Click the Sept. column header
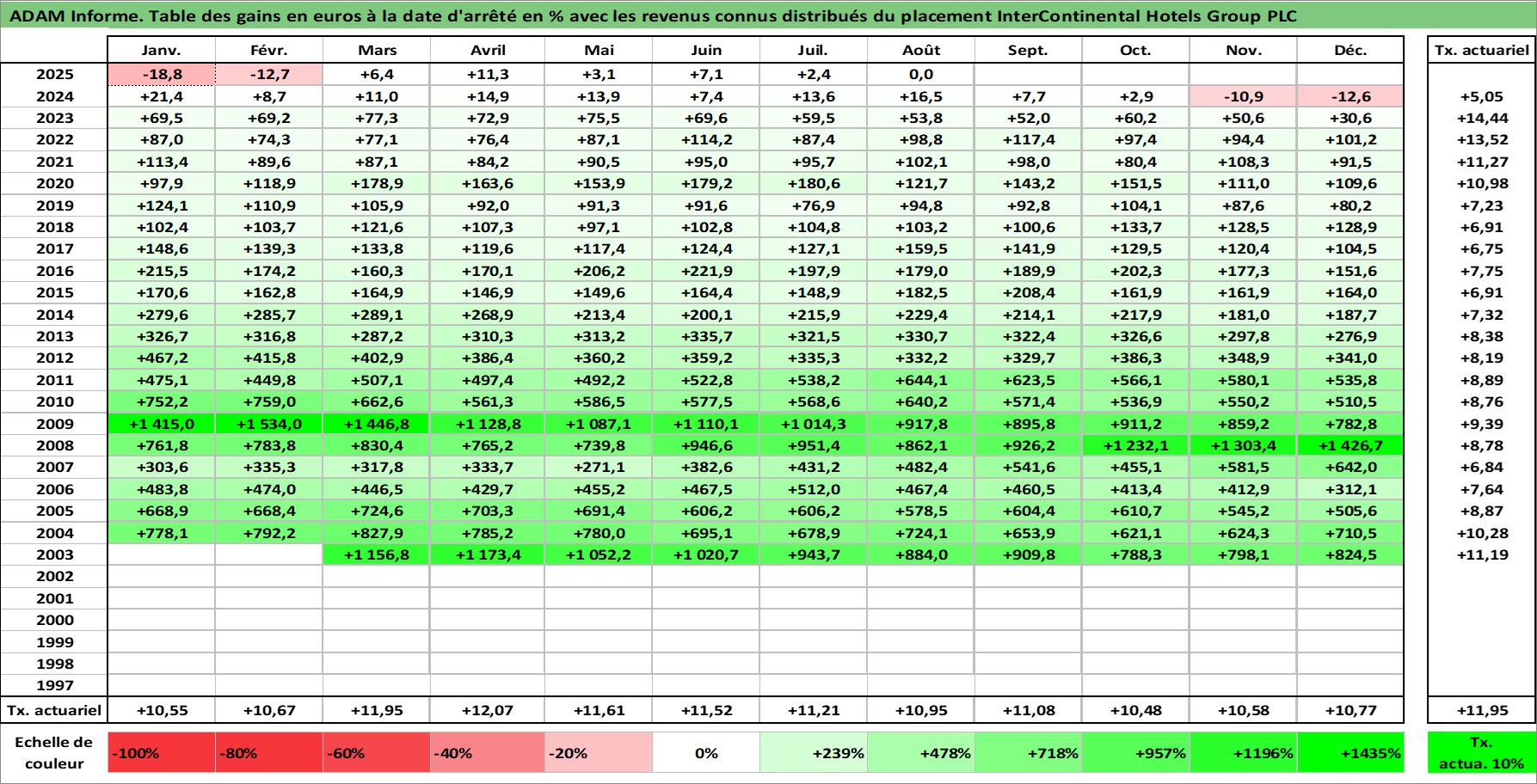Image resolution: width=1537 pixels, height=784 pixels. coord(1028,50)
